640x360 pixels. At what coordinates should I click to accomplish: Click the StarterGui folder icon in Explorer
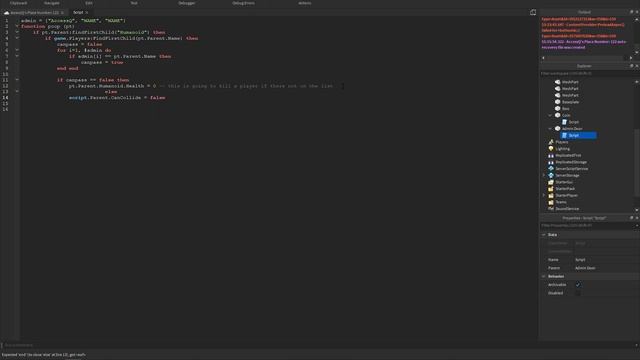(x=551, y=182)
